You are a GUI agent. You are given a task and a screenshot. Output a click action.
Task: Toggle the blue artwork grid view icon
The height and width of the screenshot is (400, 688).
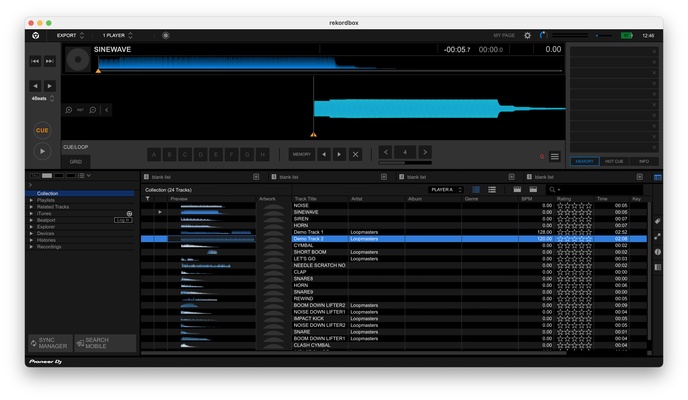476,189
